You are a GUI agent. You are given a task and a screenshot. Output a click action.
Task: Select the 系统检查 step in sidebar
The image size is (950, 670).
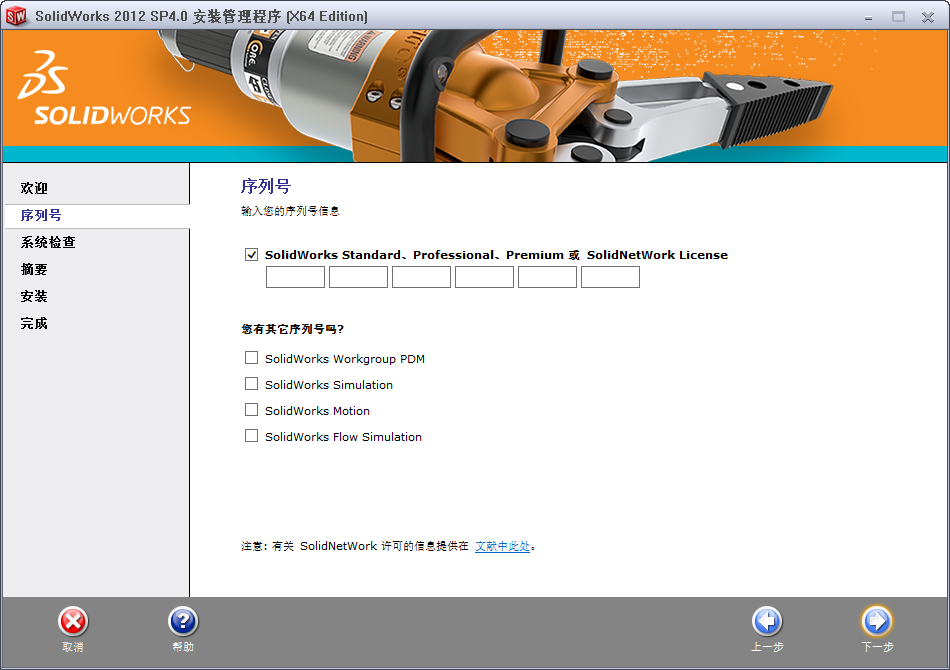point(48,242)
